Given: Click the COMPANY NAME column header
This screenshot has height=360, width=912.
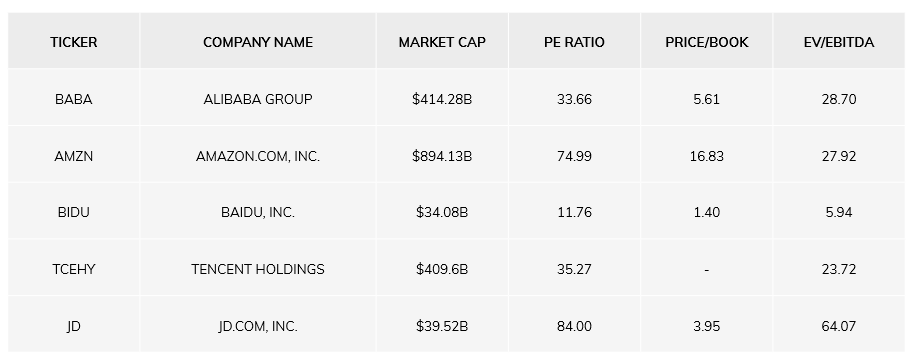Looking at the screenshot, I should pos(258,42).
